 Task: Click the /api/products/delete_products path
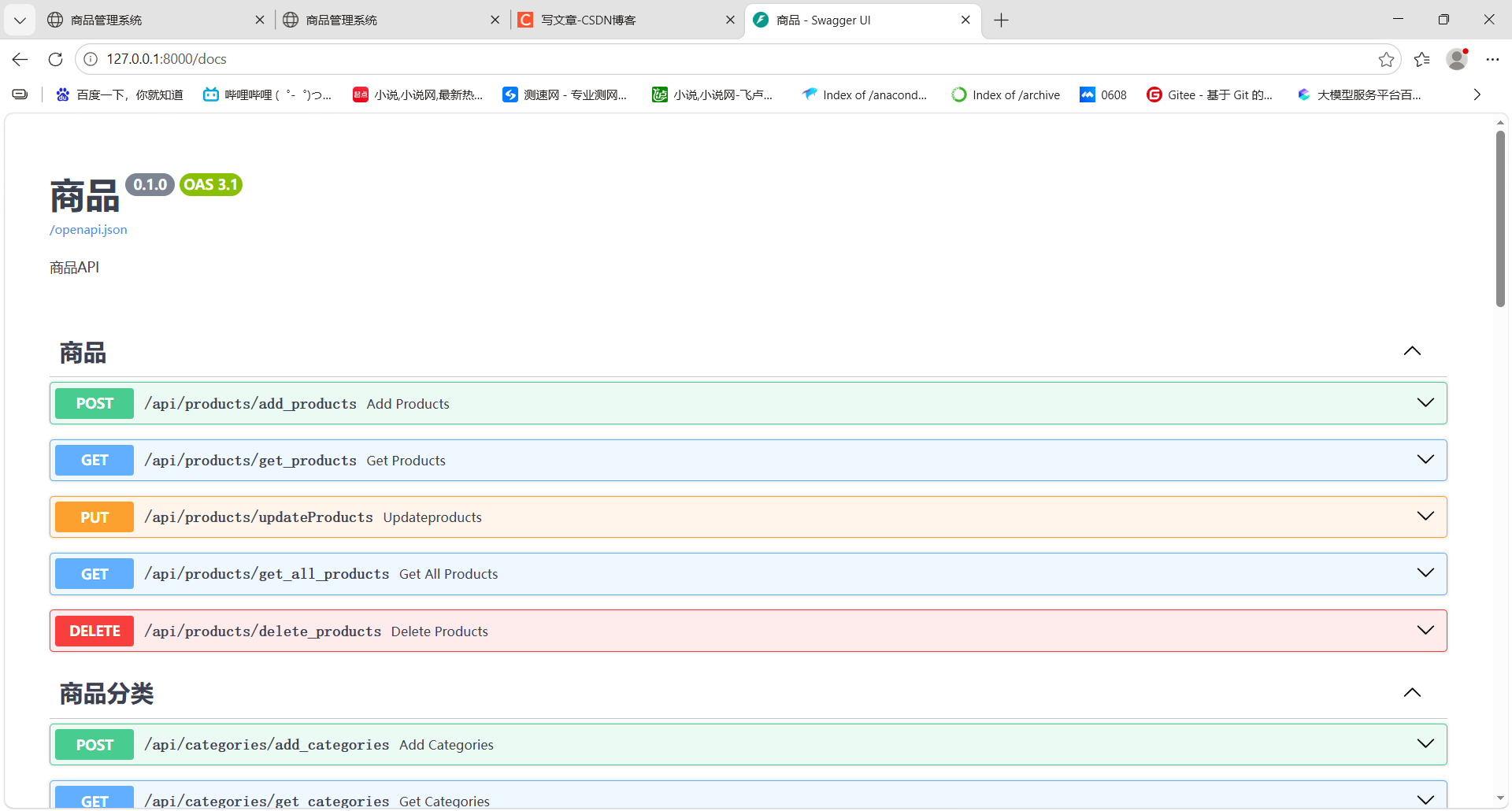point(263,631)
